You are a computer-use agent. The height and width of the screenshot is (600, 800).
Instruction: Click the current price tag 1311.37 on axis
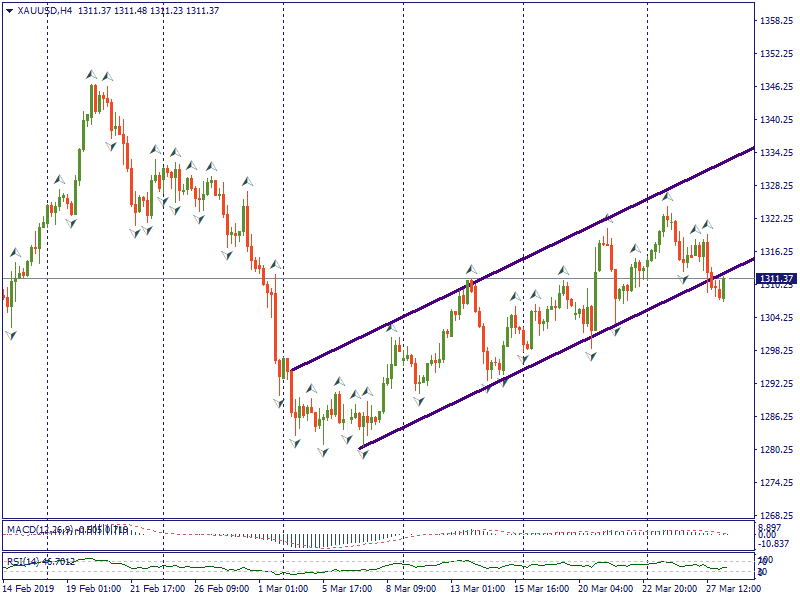point(775,278)
